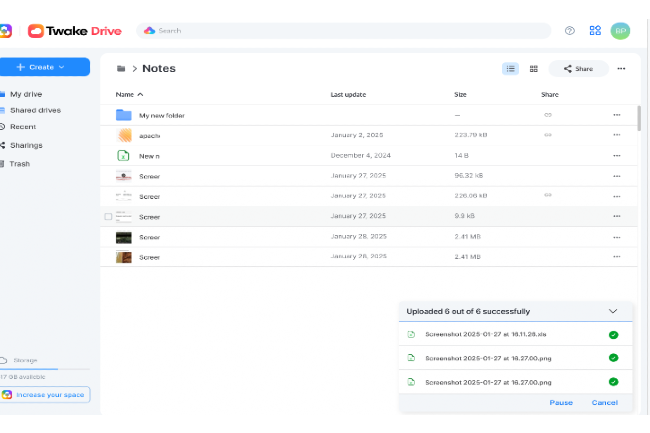The width and height of the screenshot is (650, 433).
Task: Open the help question mark icon
Action: point(570,31)
